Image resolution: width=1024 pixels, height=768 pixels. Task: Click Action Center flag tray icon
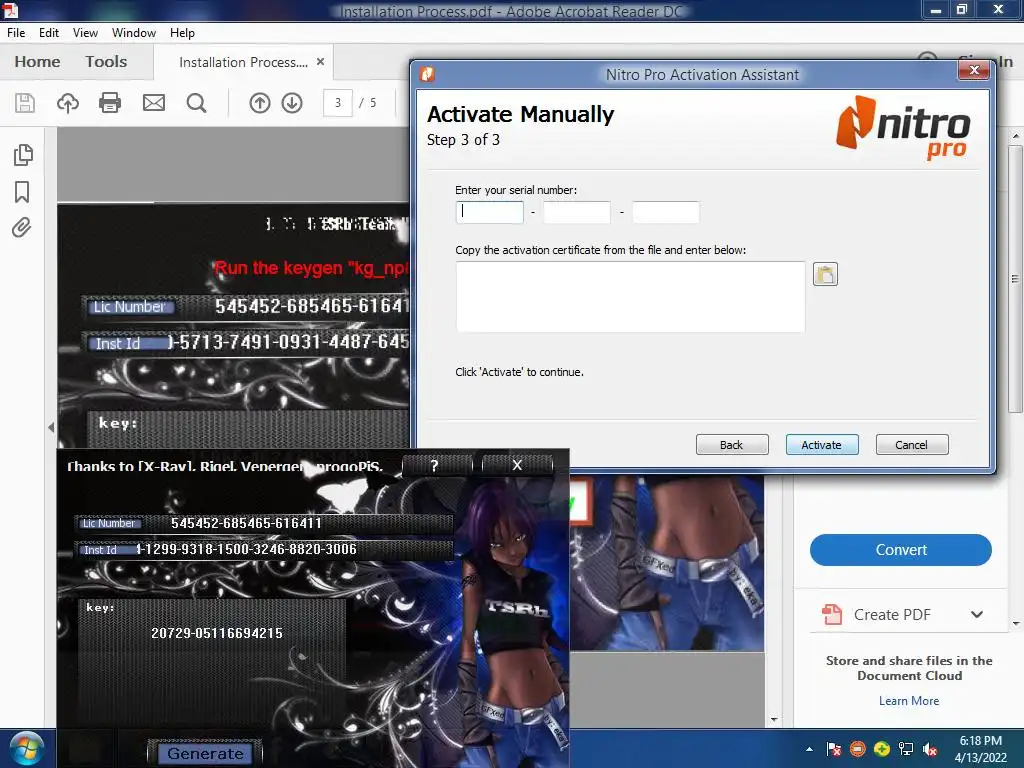(833, 749)
